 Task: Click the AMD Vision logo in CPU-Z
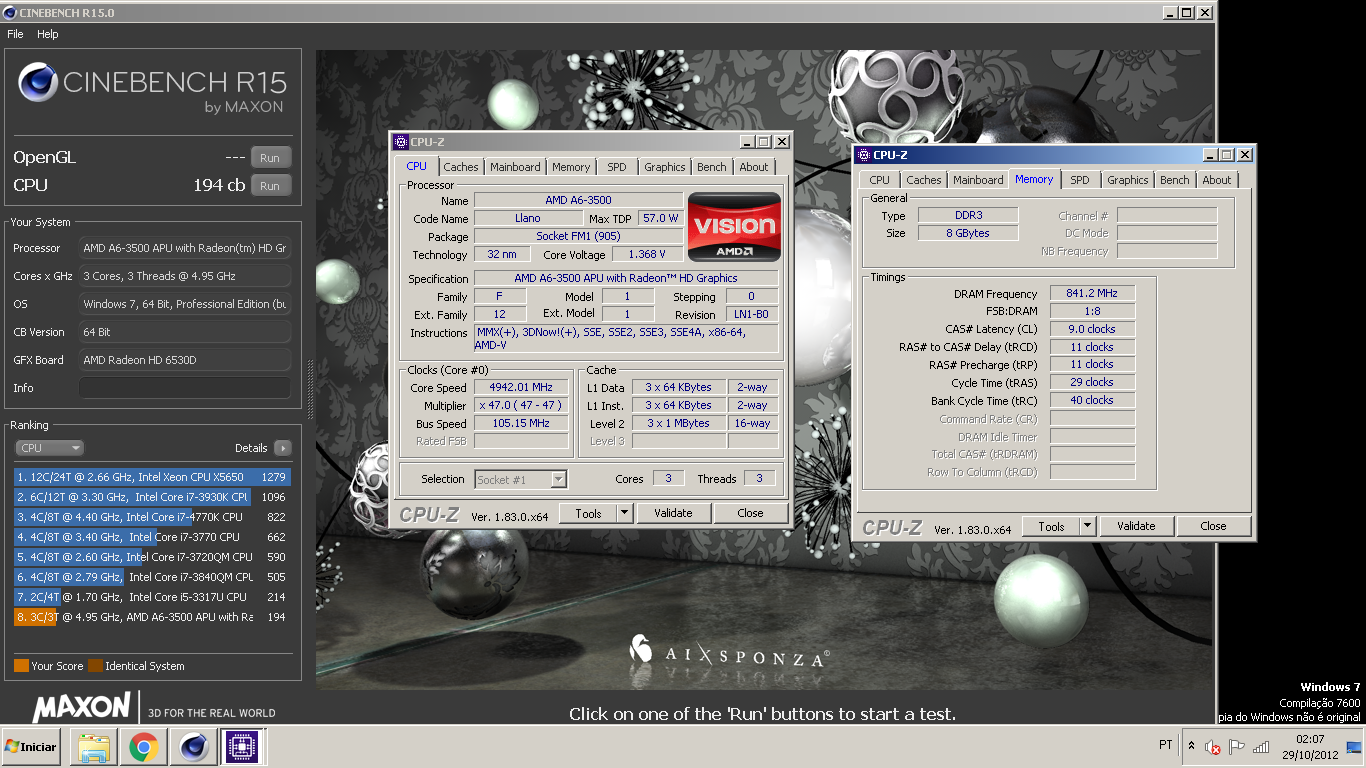pyautogui.click(x=735, y=229)
